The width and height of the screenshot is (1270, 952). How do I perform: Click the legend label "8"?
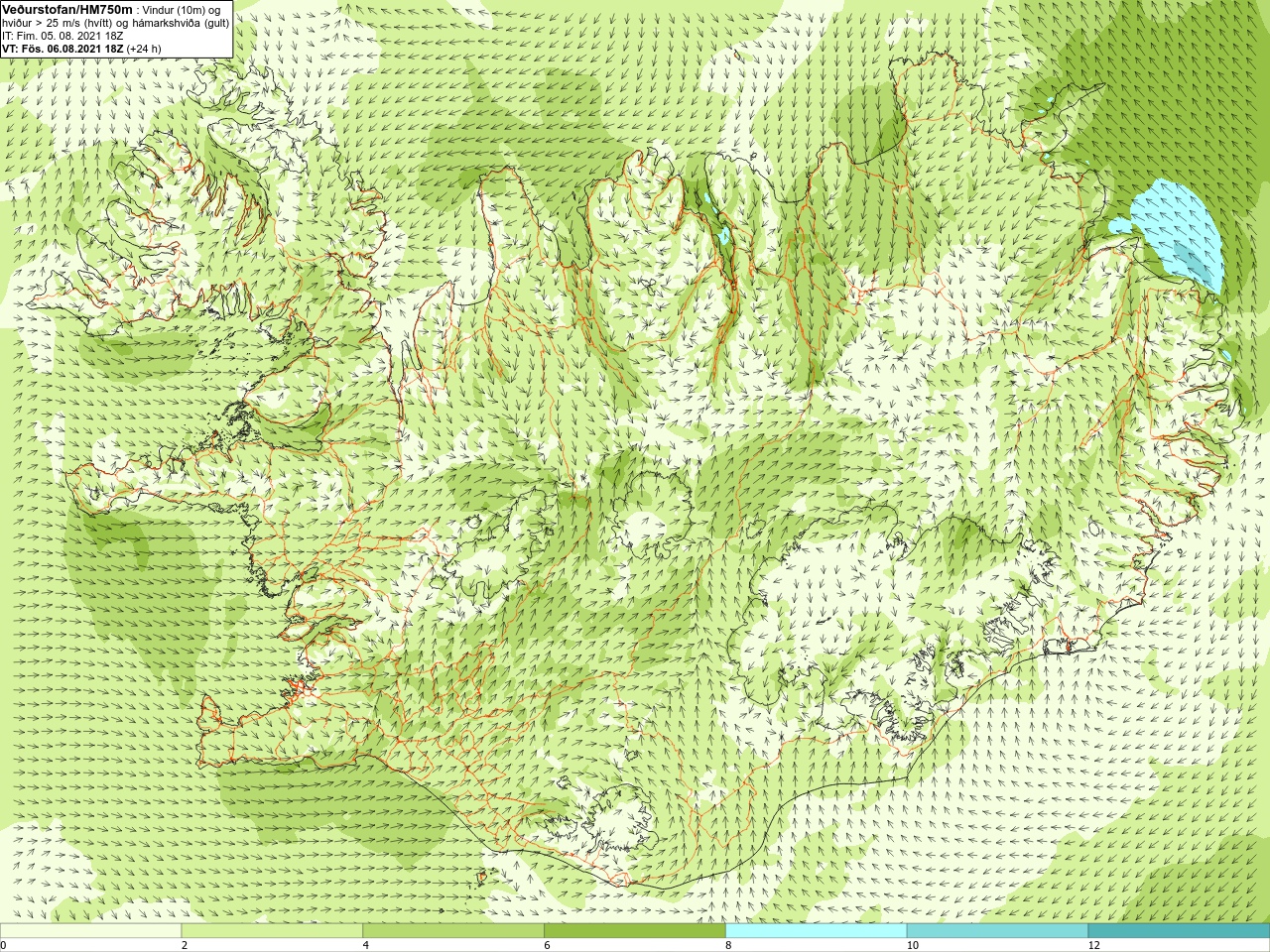[728, 945]
